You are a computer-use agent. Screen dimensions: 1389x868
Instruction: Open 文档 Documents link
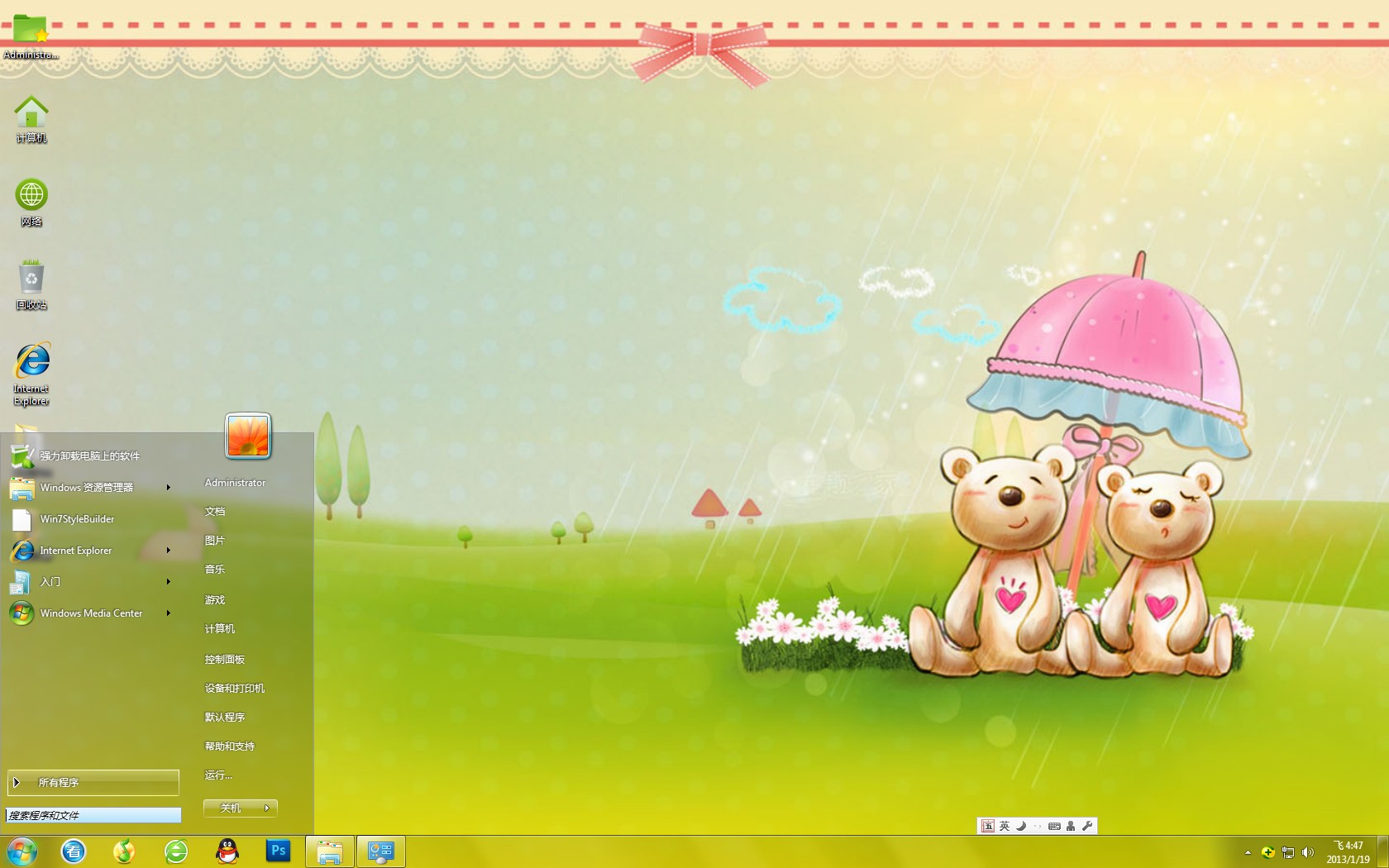click(215, 512)
